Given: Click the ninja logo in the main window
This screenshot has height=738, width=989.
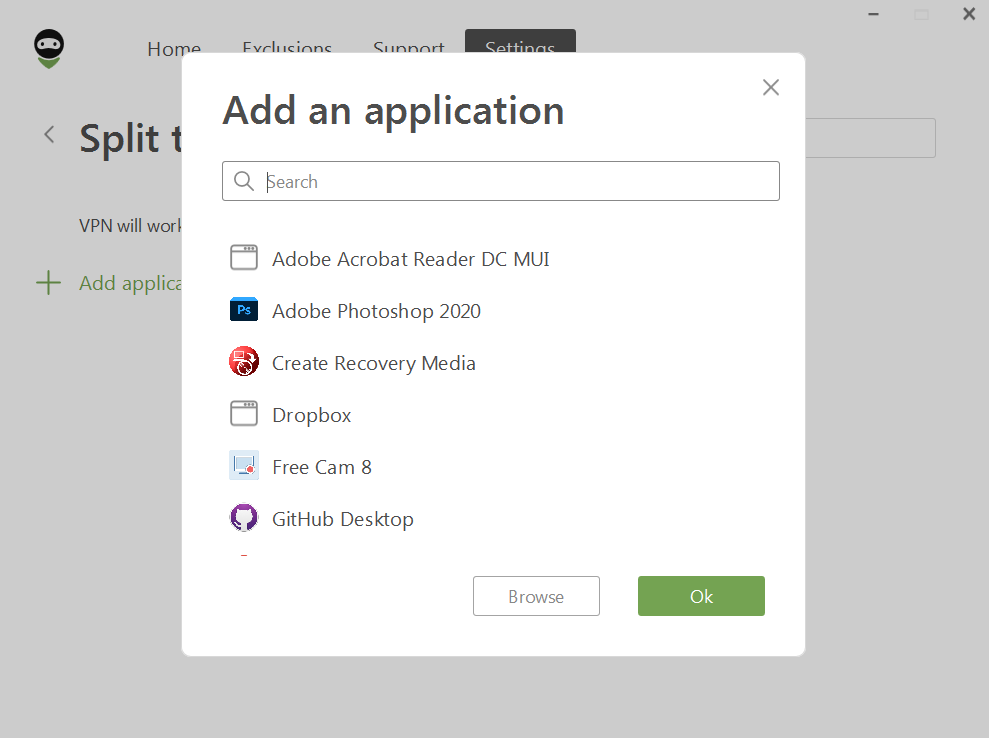Looking at the screenshot, I should 49,49.
